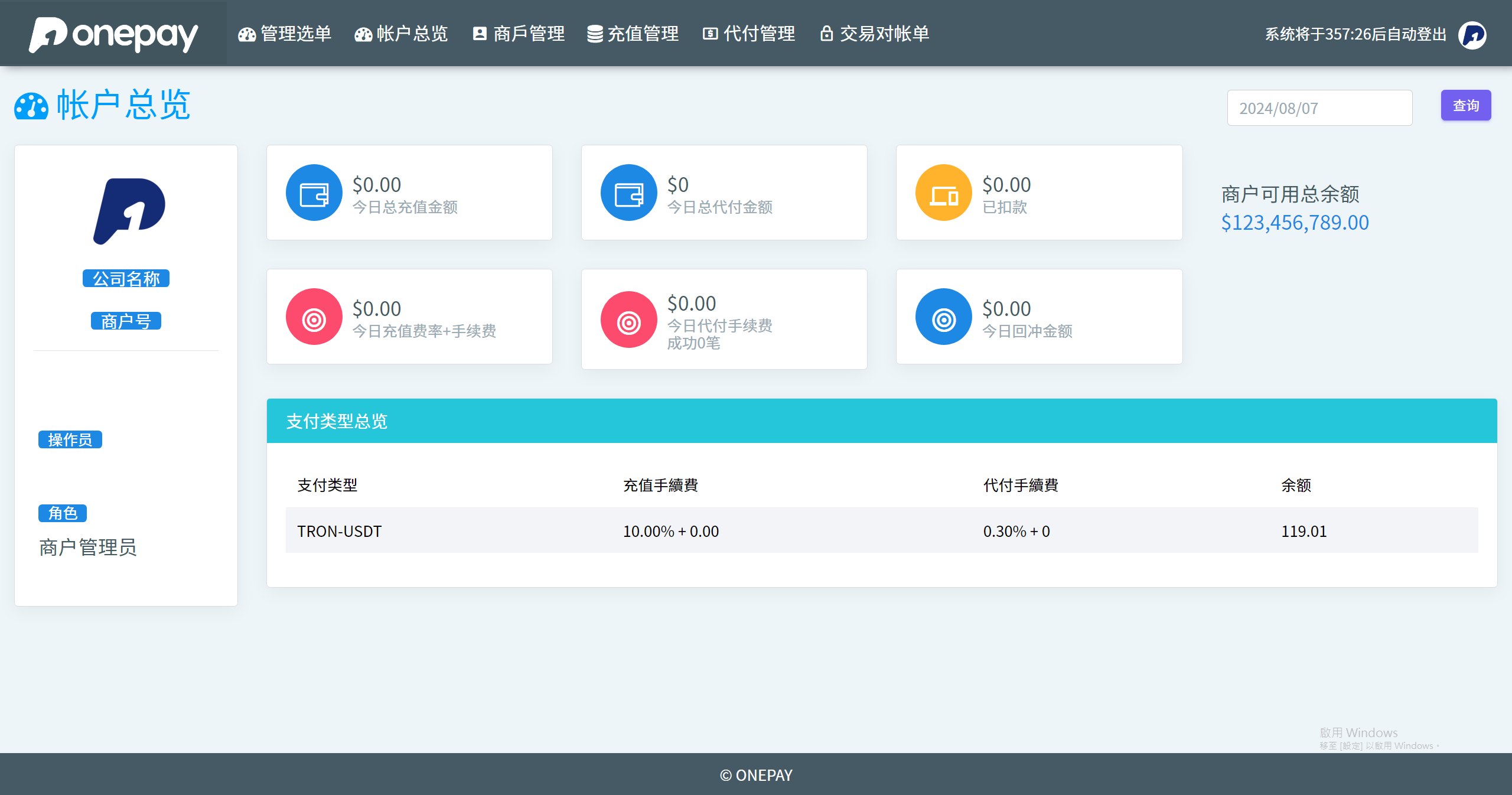1512x795 pixels.
Task: Click the large company logo in profile card
Action: click(129, 211)
